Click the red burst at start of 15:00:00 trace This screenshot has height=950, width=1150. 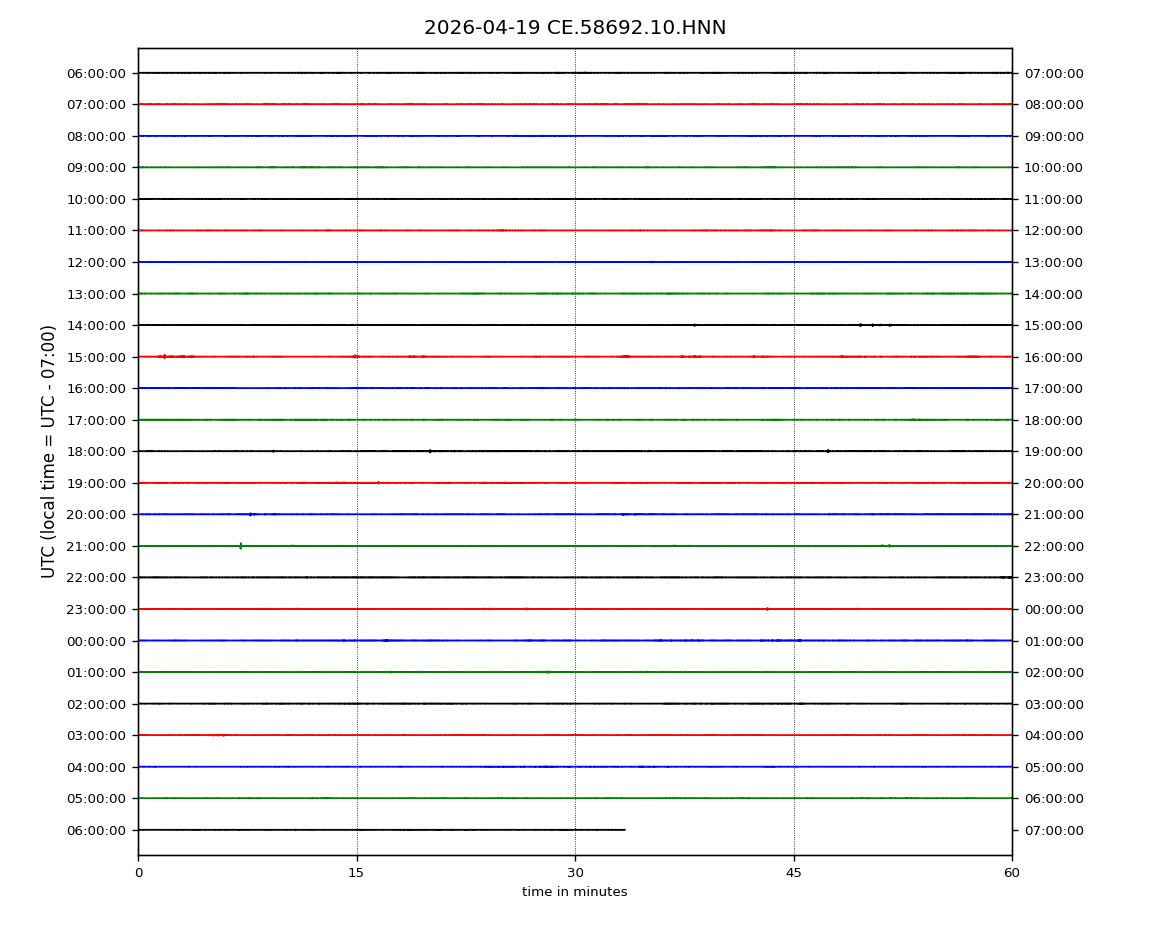[x=164, y=356]
